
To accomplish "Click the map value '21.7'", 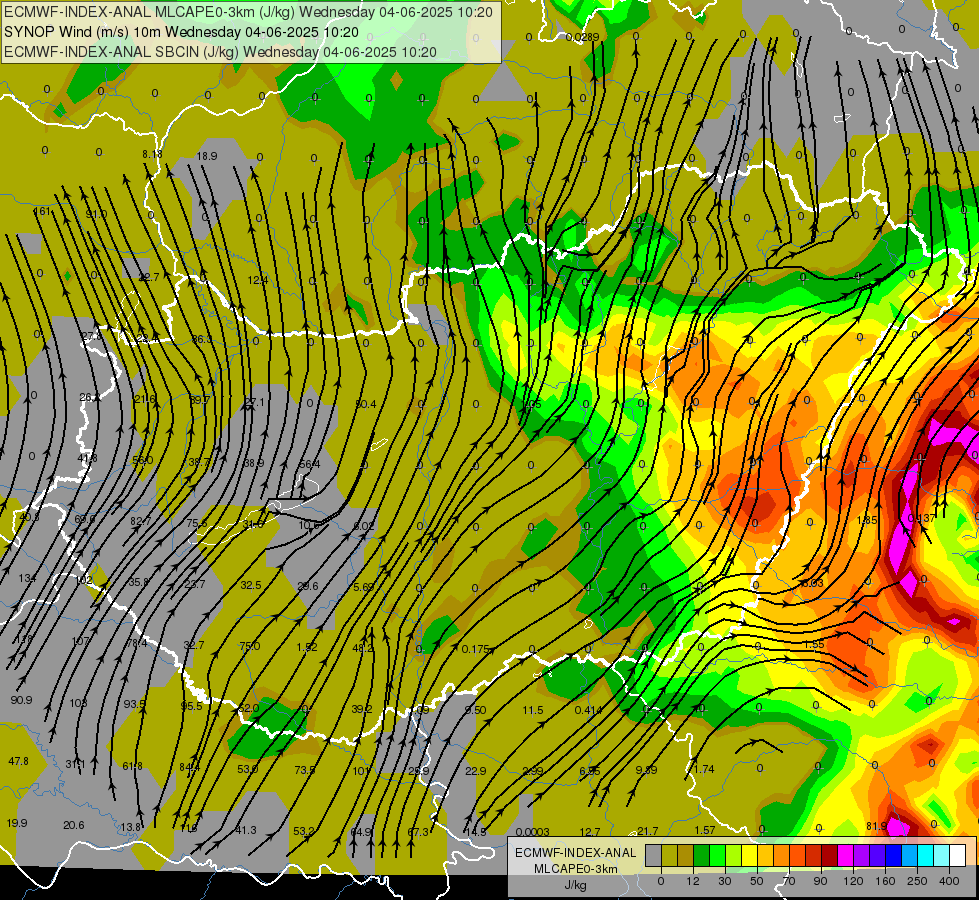I will [647, 831].
